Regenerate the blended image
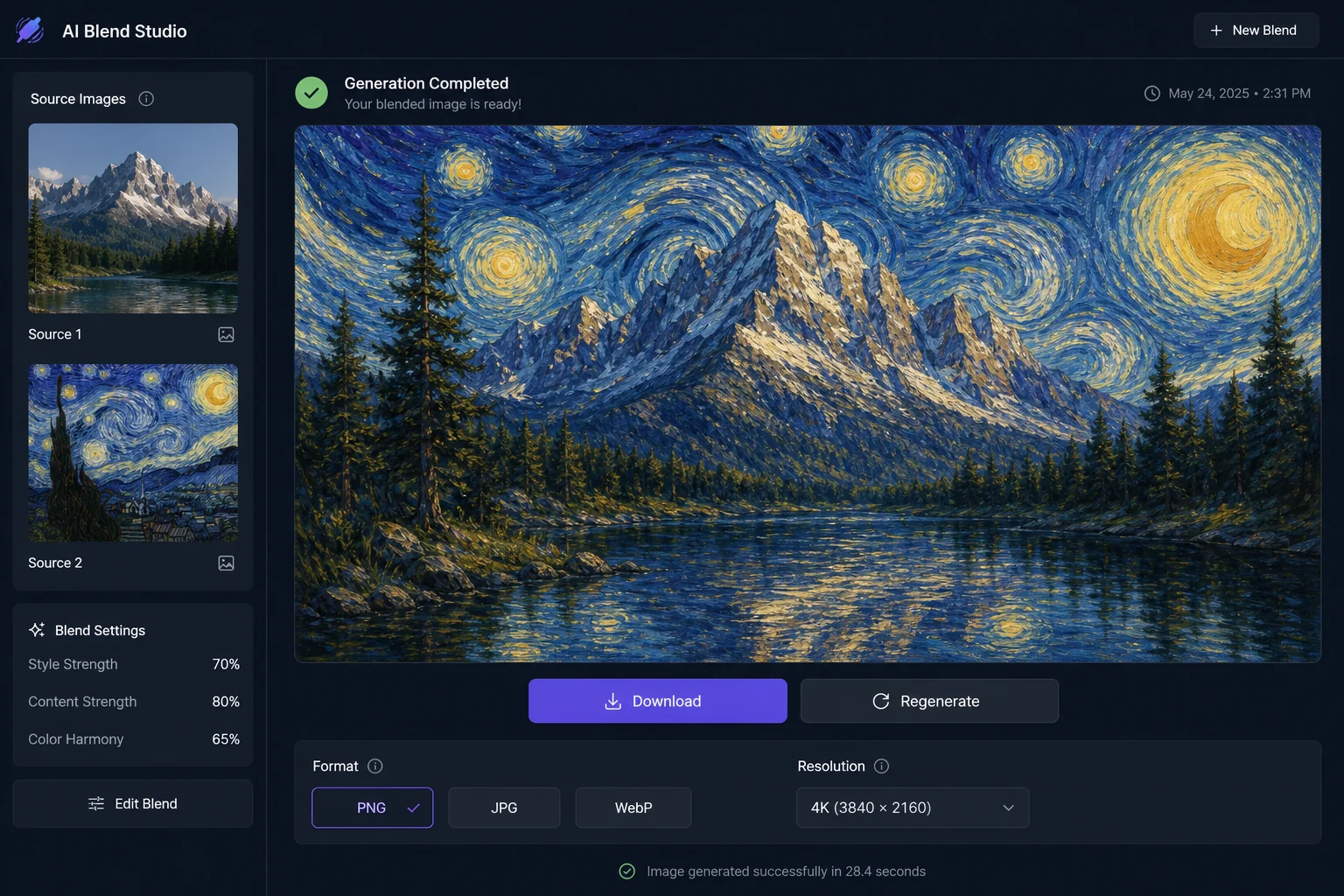 coord(929,701)
